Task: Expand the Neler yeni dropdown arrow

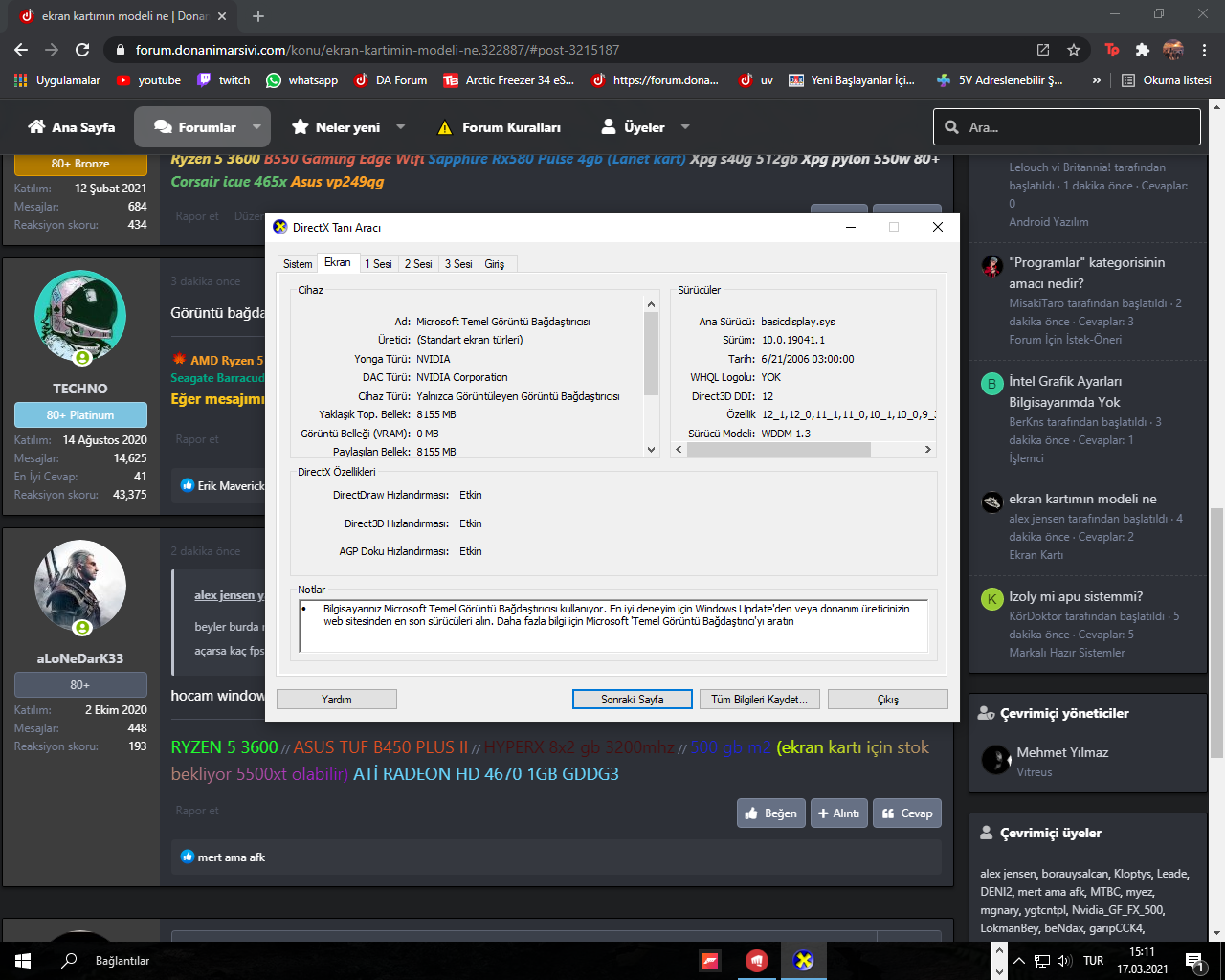Action: (x=401, y=127)
